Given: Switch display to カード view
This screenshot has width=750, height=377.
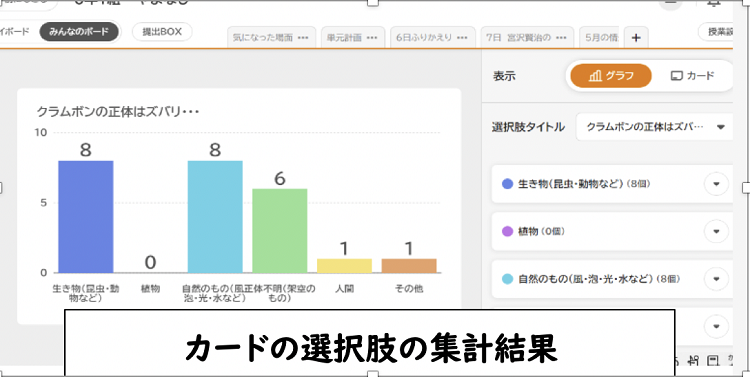Looking at the screenshot, I should [692, 76].
